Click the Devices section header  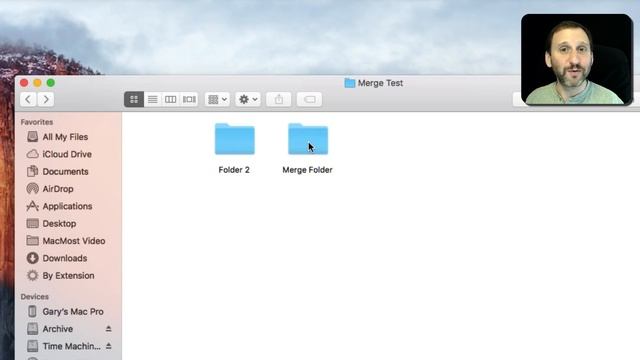(35, 297)
